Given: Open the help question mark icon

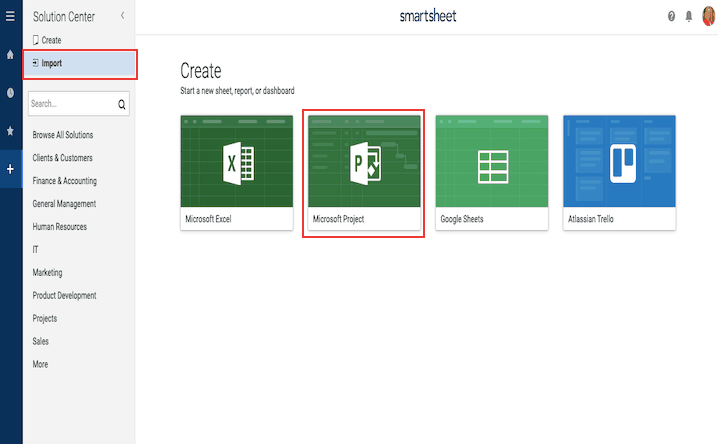Looking at the screenshot, I should click(x=671, y=16).
